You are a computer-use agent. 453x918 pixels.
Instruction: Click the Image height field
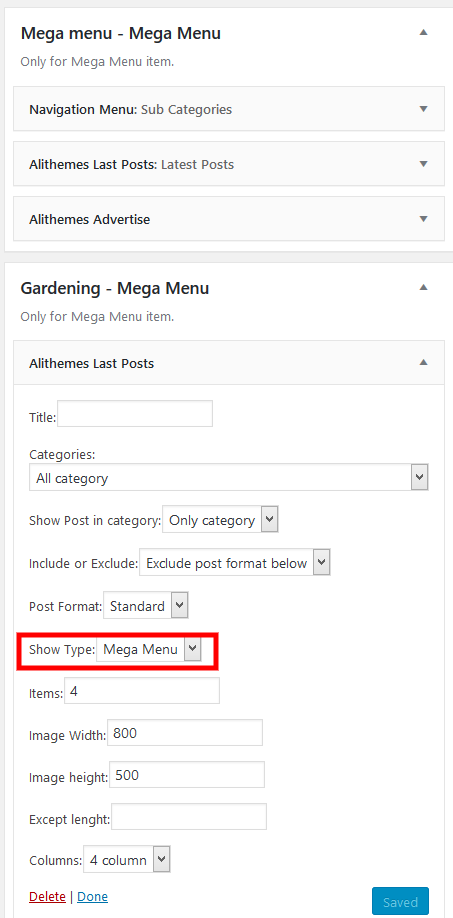[x=187, y=775]
